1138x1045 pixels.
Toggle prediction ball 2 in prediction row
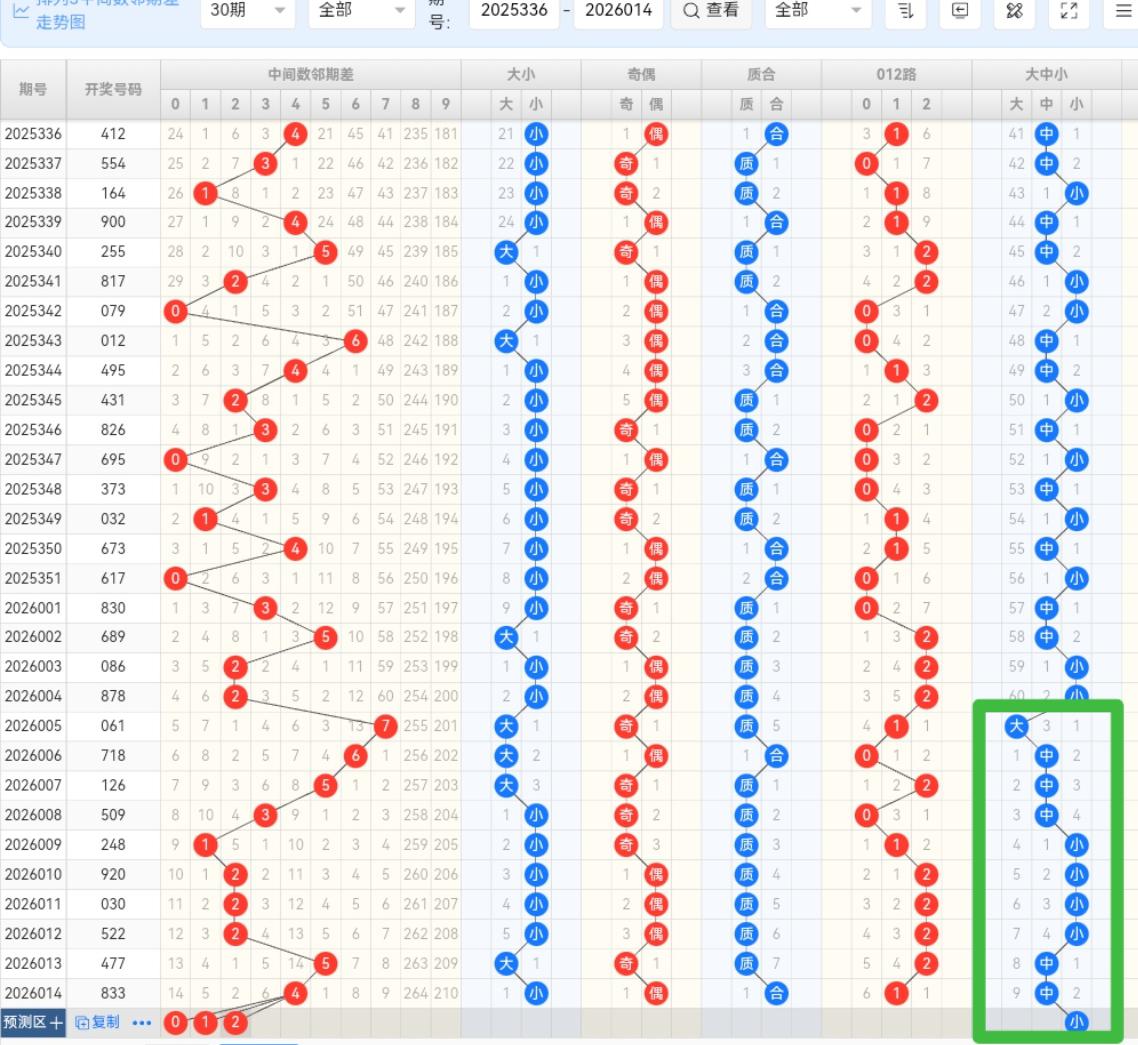tap(235, 1022)
